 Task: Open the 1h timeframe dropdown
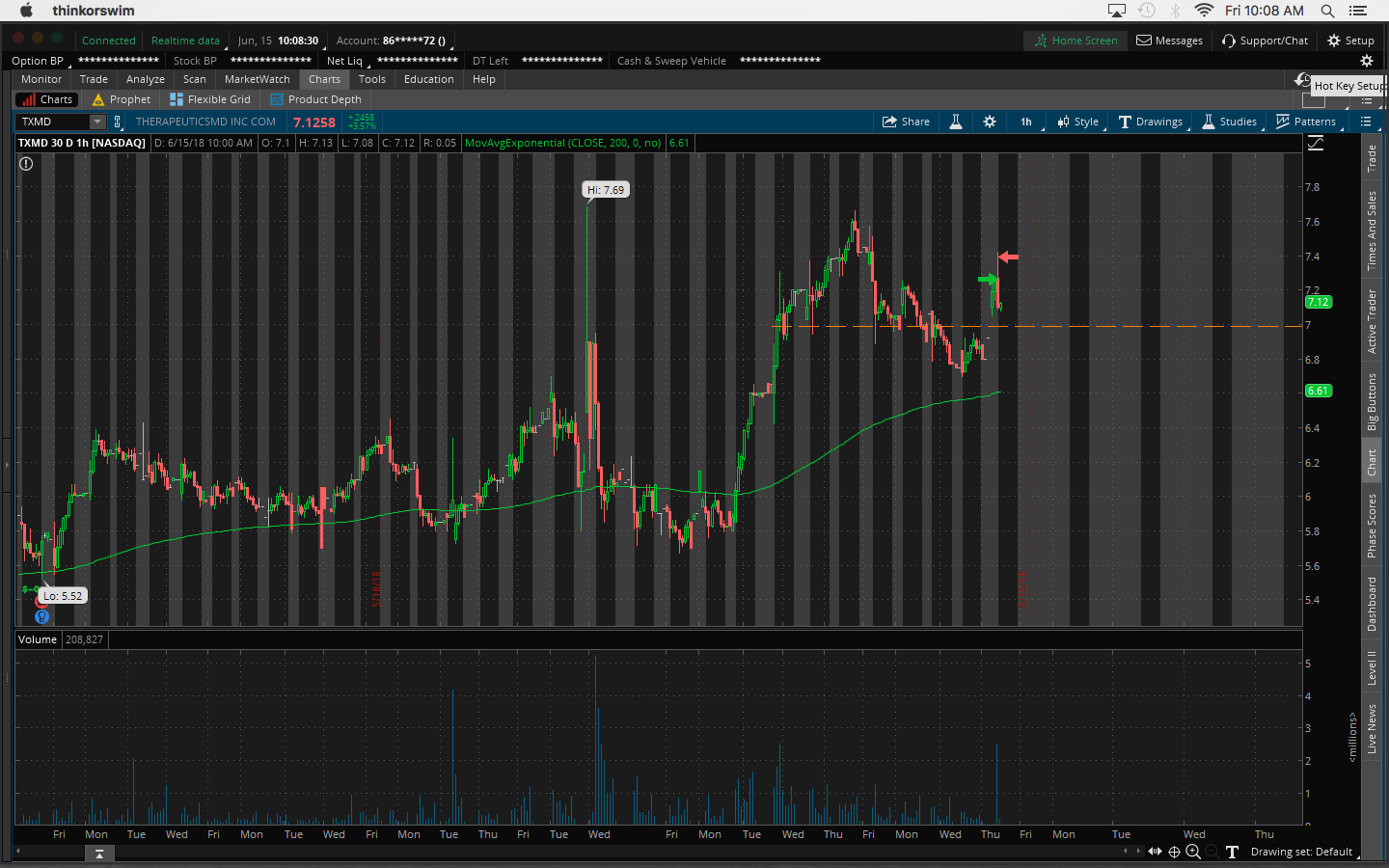pos(1026,122)
